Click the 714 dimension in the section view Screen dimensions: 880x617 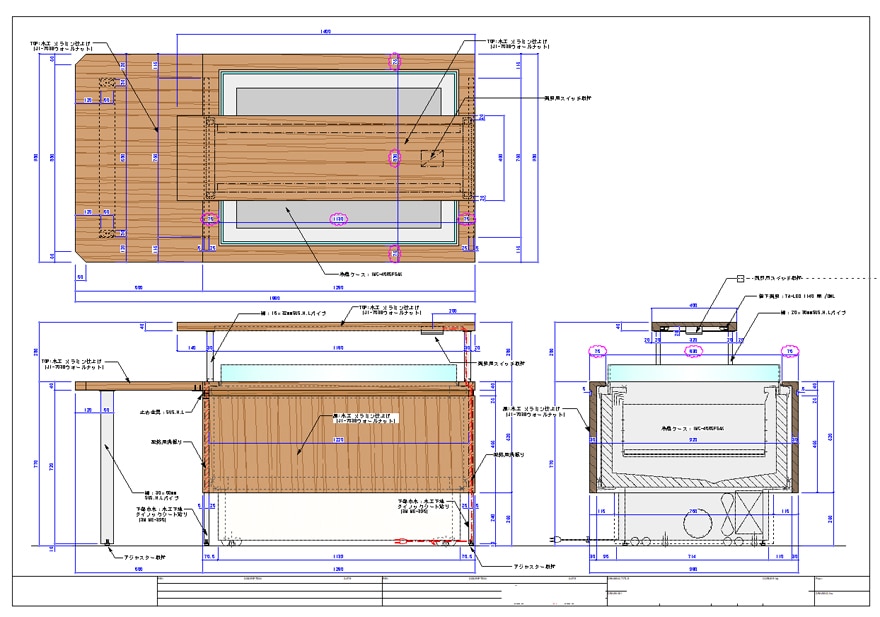tap(692, 556)
